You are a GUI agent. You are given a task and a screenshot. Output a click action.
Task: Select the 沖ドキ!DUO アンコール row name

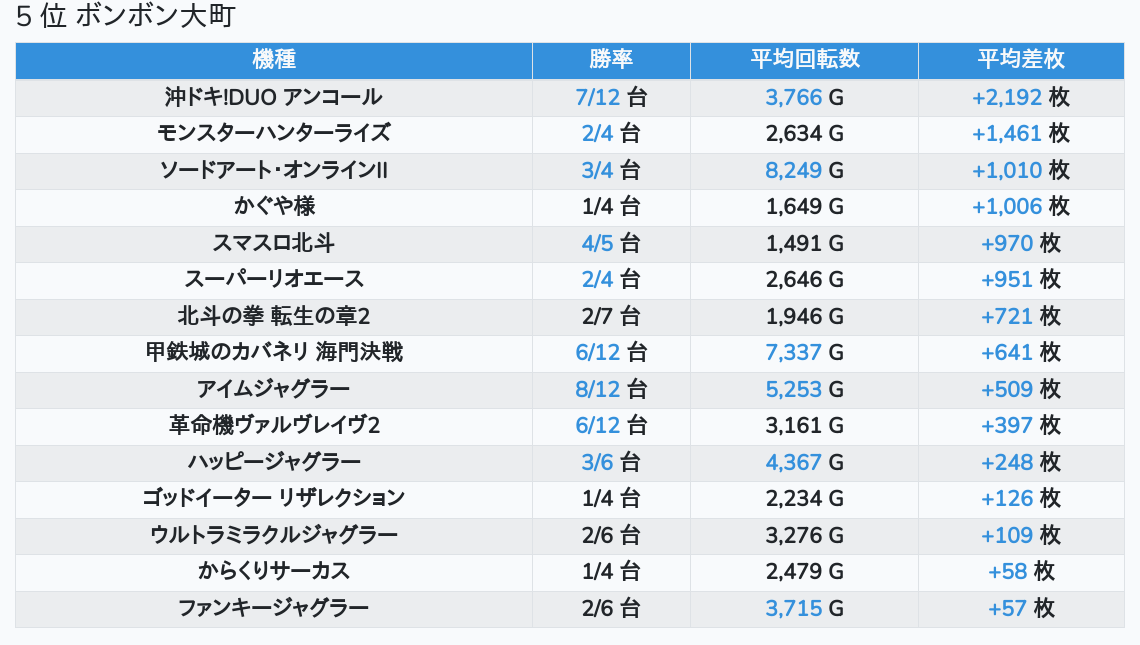click(x=274, y=97)
